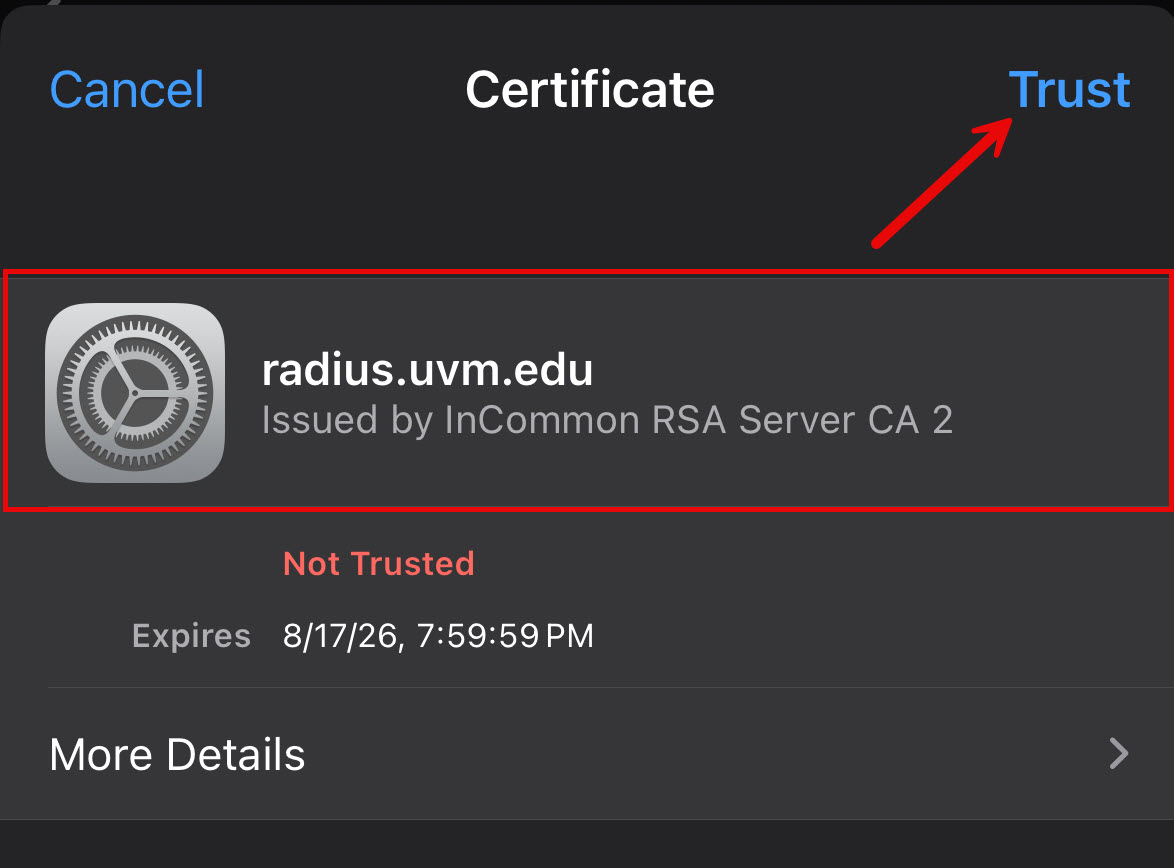This screenshot has width=1174, height=868.
Task: Click the chevron arrow beside More Details
Action: pos(1119,753)
